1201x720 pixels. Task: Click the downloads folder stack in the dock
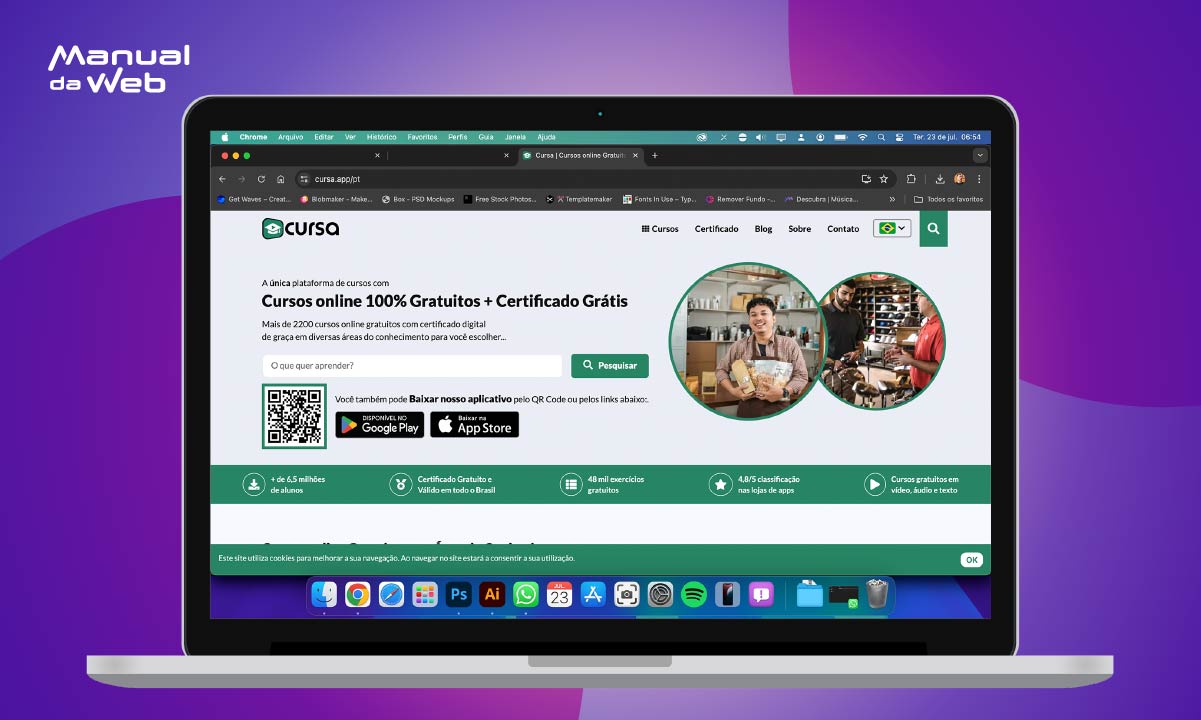[x=810, y=594]
